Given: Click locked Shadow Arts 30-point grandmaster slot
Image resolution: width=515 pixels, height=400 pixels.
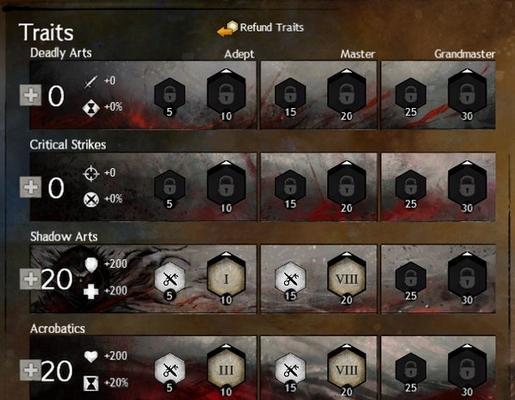Looking at the screenshot, I should tap(467, 279).
